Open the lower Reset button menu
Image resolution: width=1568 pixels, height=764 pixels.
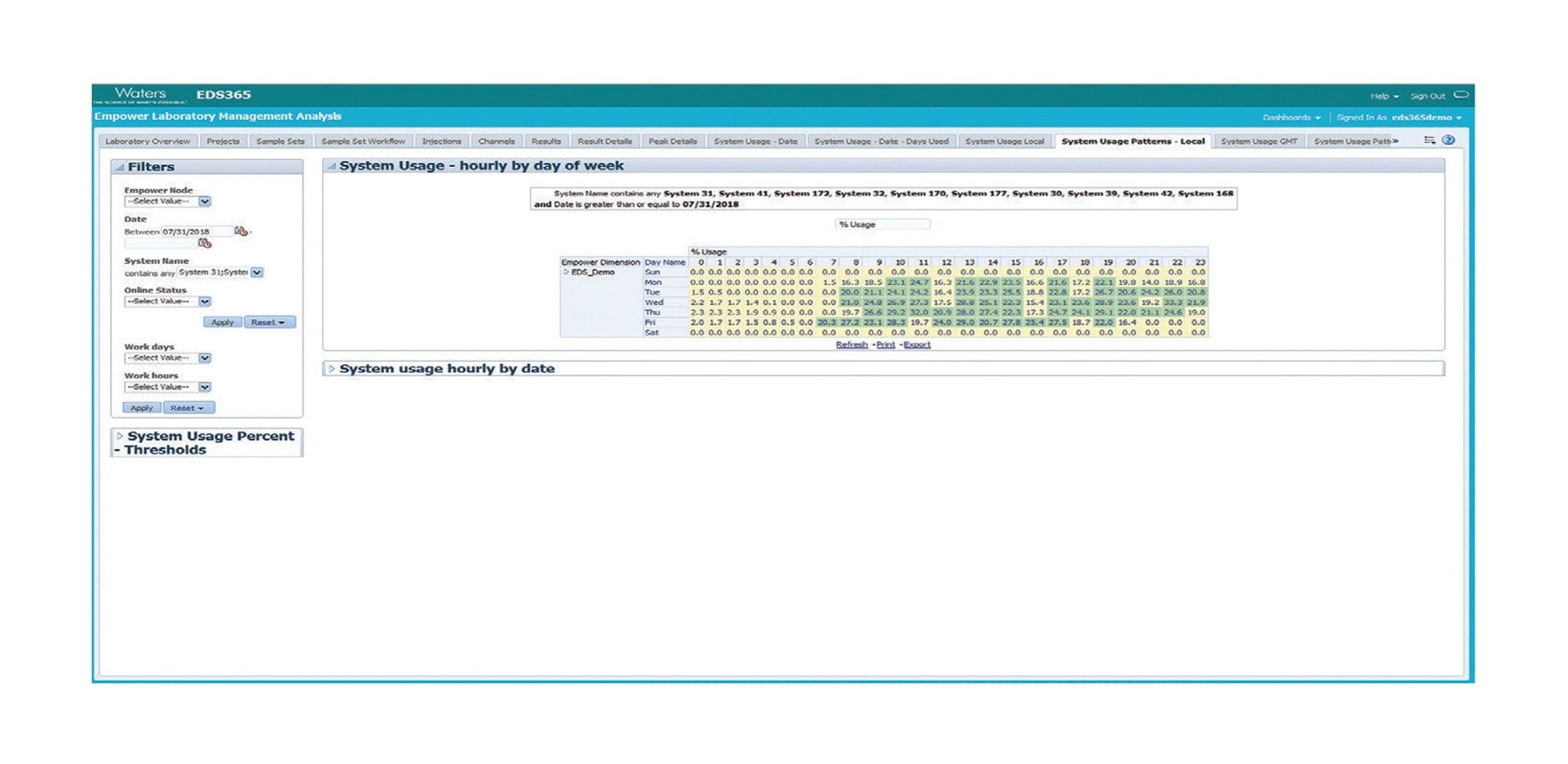[188, 407]
